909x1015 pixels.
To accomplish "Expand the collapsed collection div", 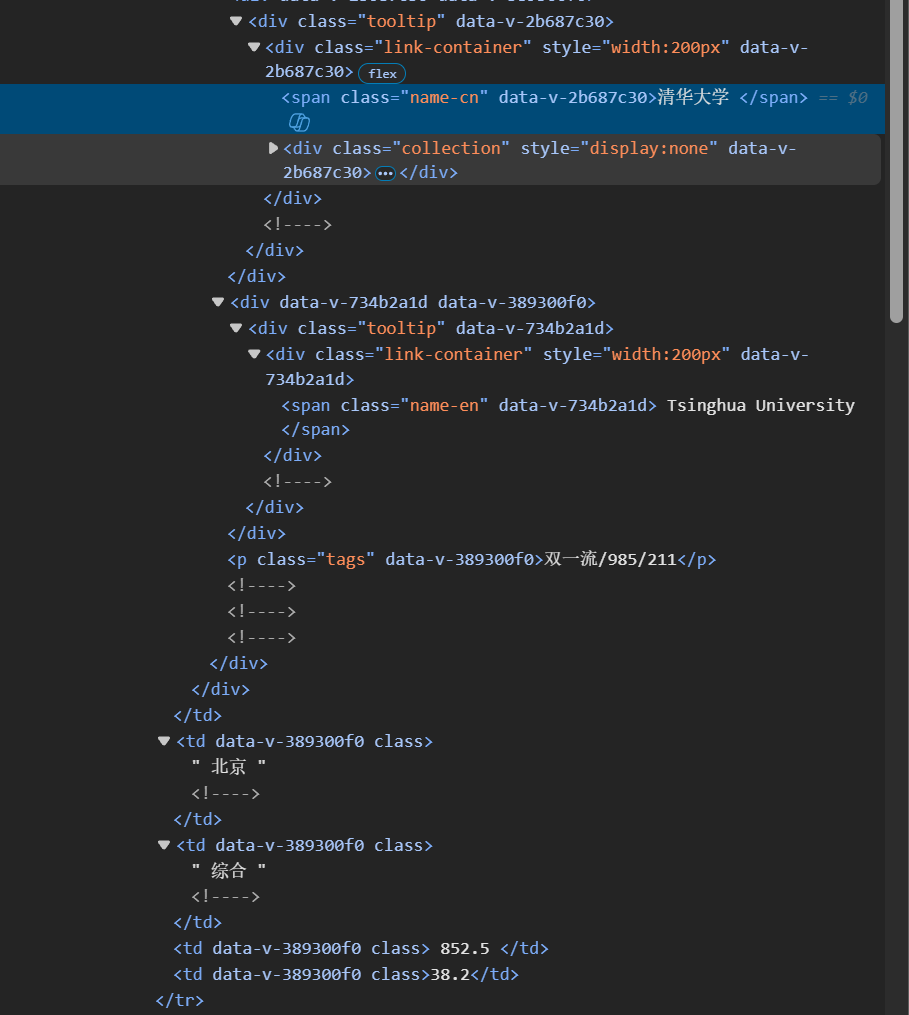I will (x=273, y=148).
